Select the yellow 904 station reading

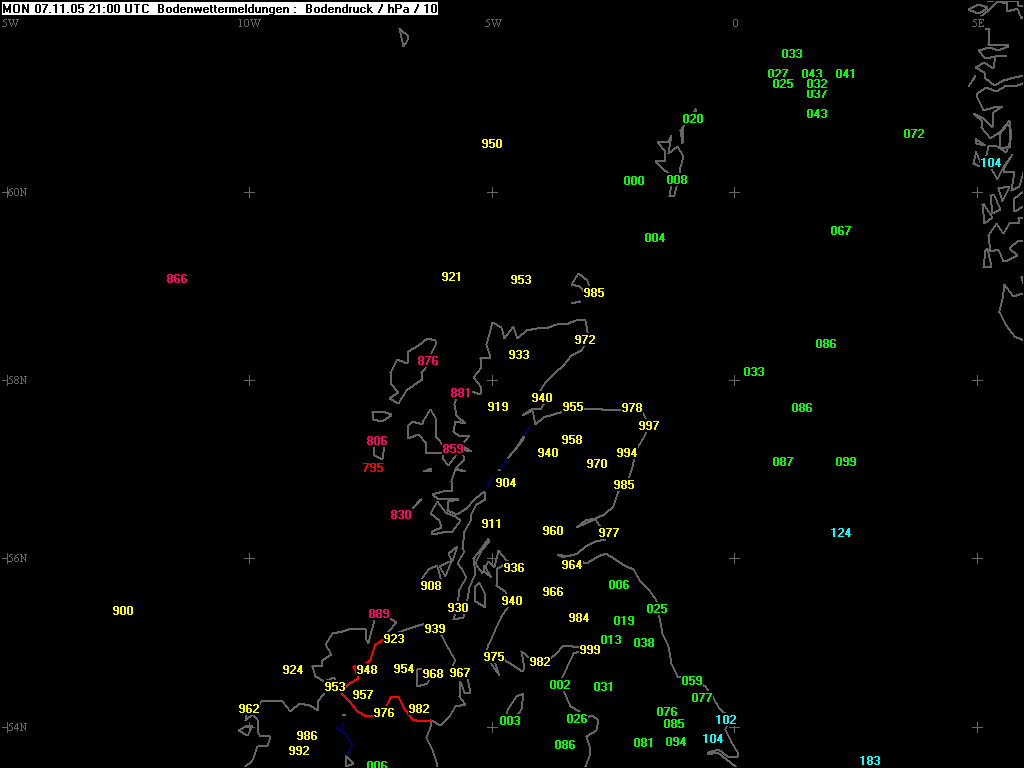click(x=506, y=483)
